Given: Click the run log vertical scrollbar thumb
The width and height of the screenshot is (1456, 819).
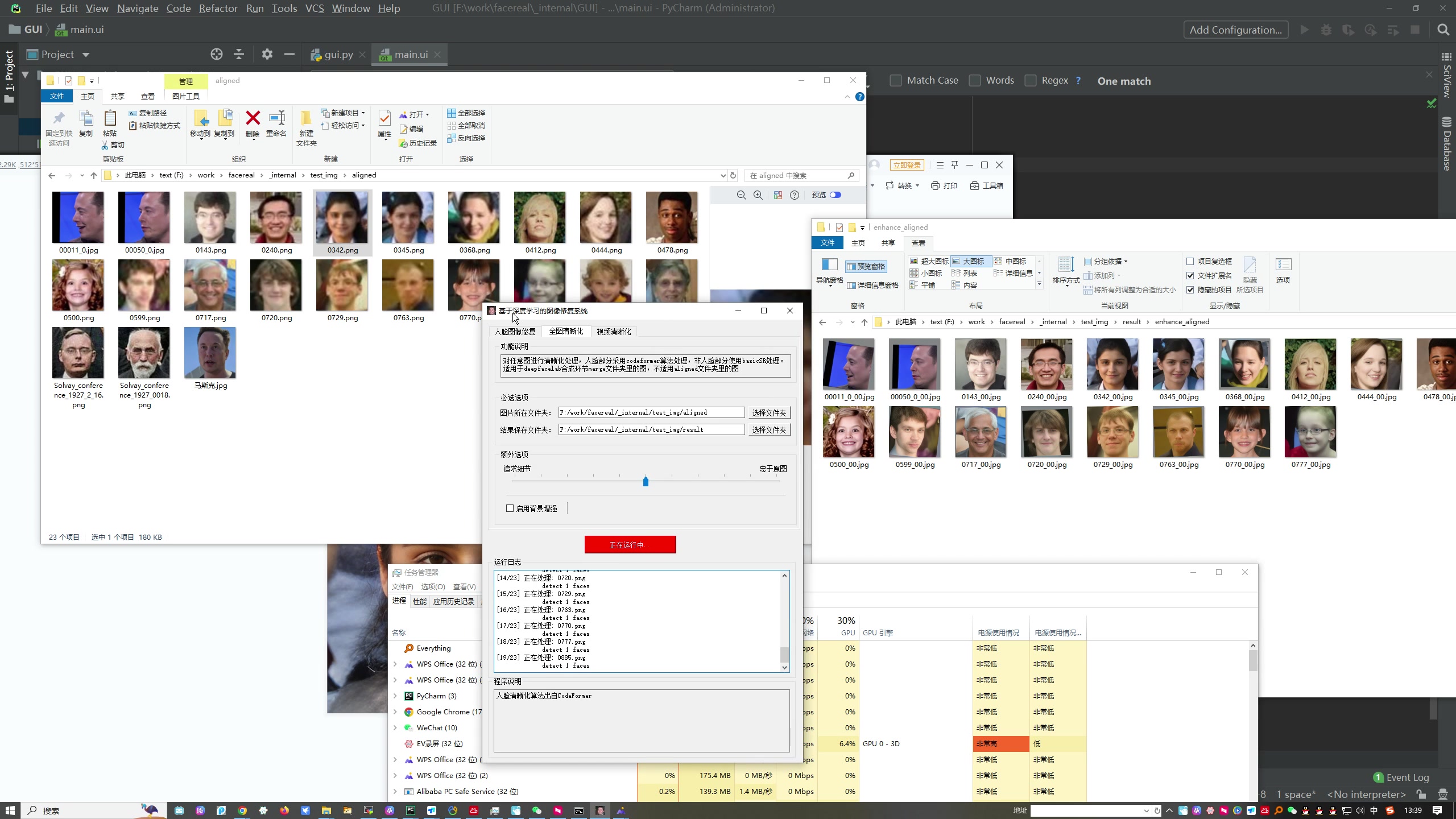Looking at the screenshot, I should 784,655.
